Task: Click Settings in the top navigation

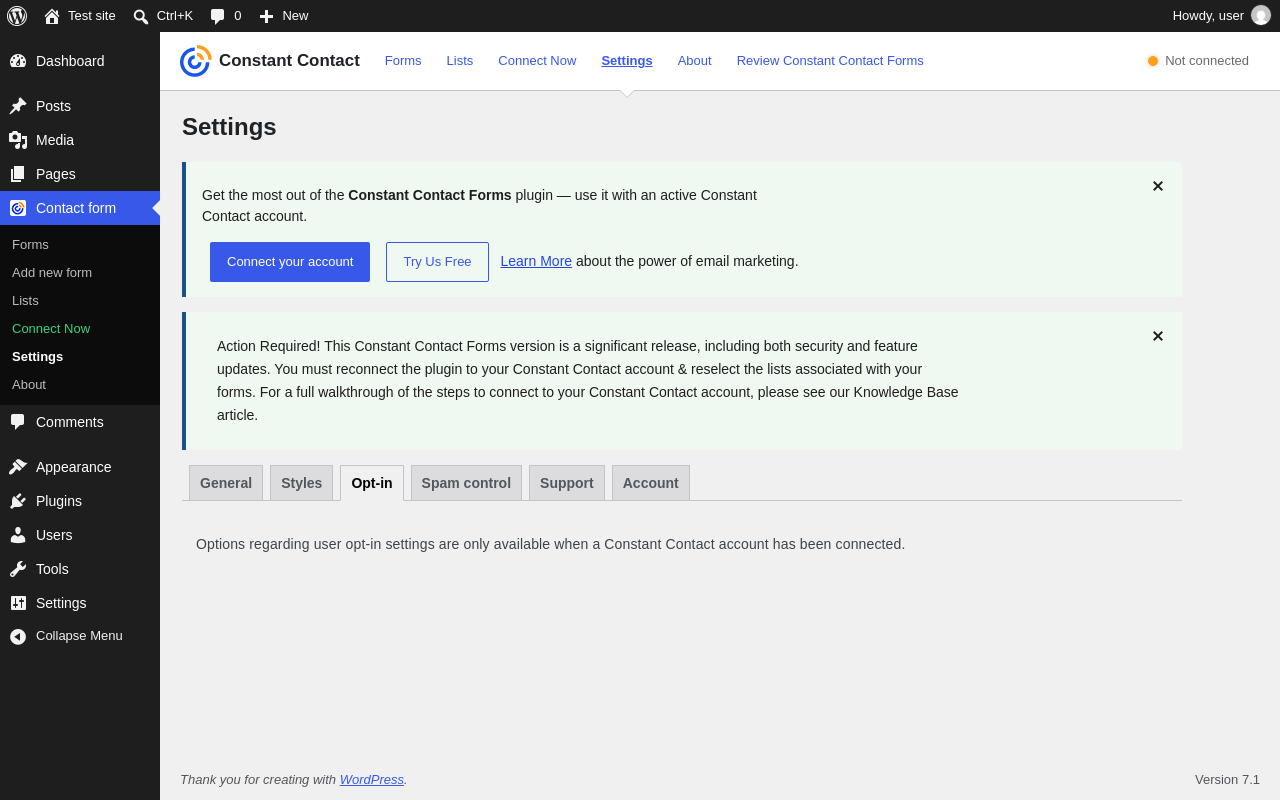Action: click(x=627, y=60)
